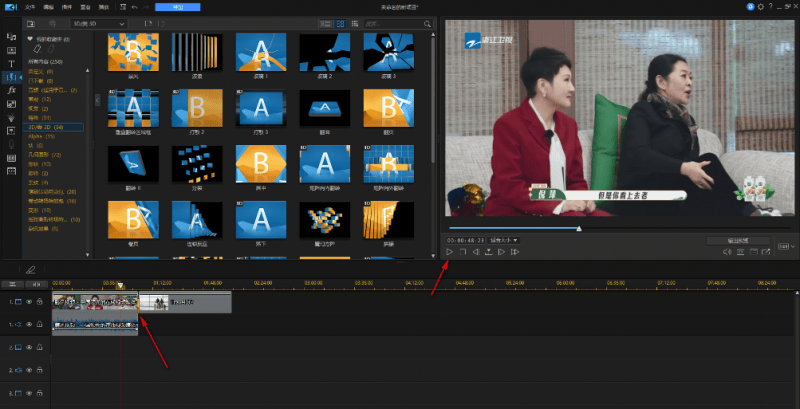
Task: Click the blue button in the top bar
Action: 177,7
